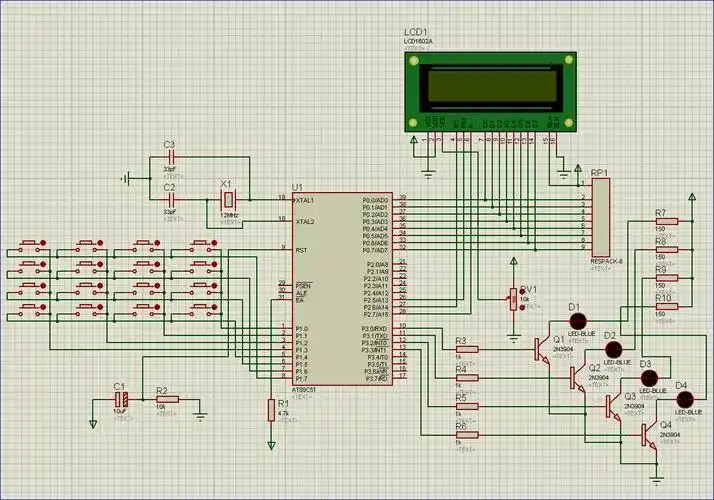Select the D1 LED-BLUE component

click(575, 322)
